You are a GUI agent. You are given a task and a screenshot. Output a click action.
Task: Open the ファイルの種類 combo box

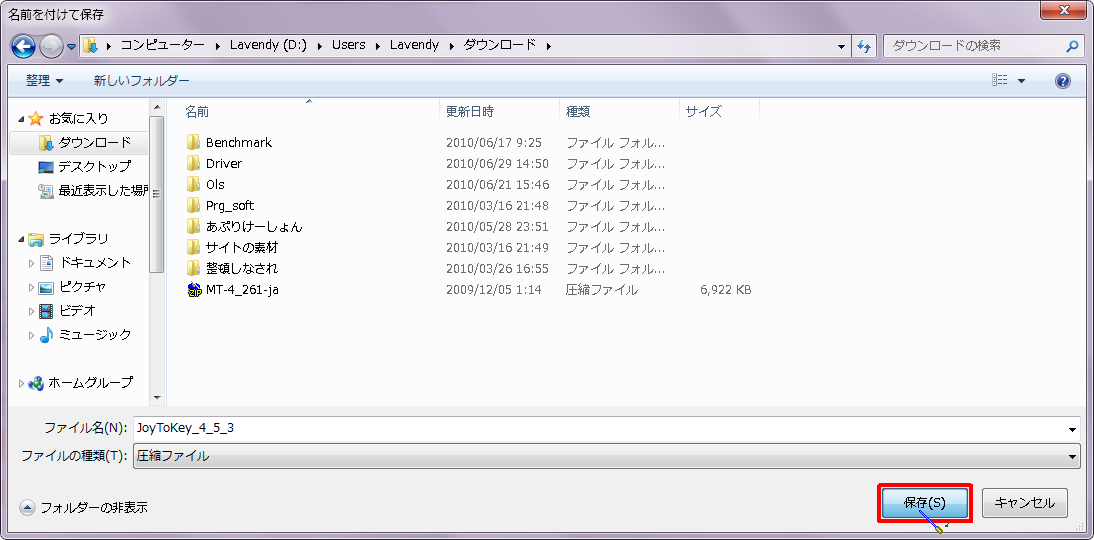point(606,456)
